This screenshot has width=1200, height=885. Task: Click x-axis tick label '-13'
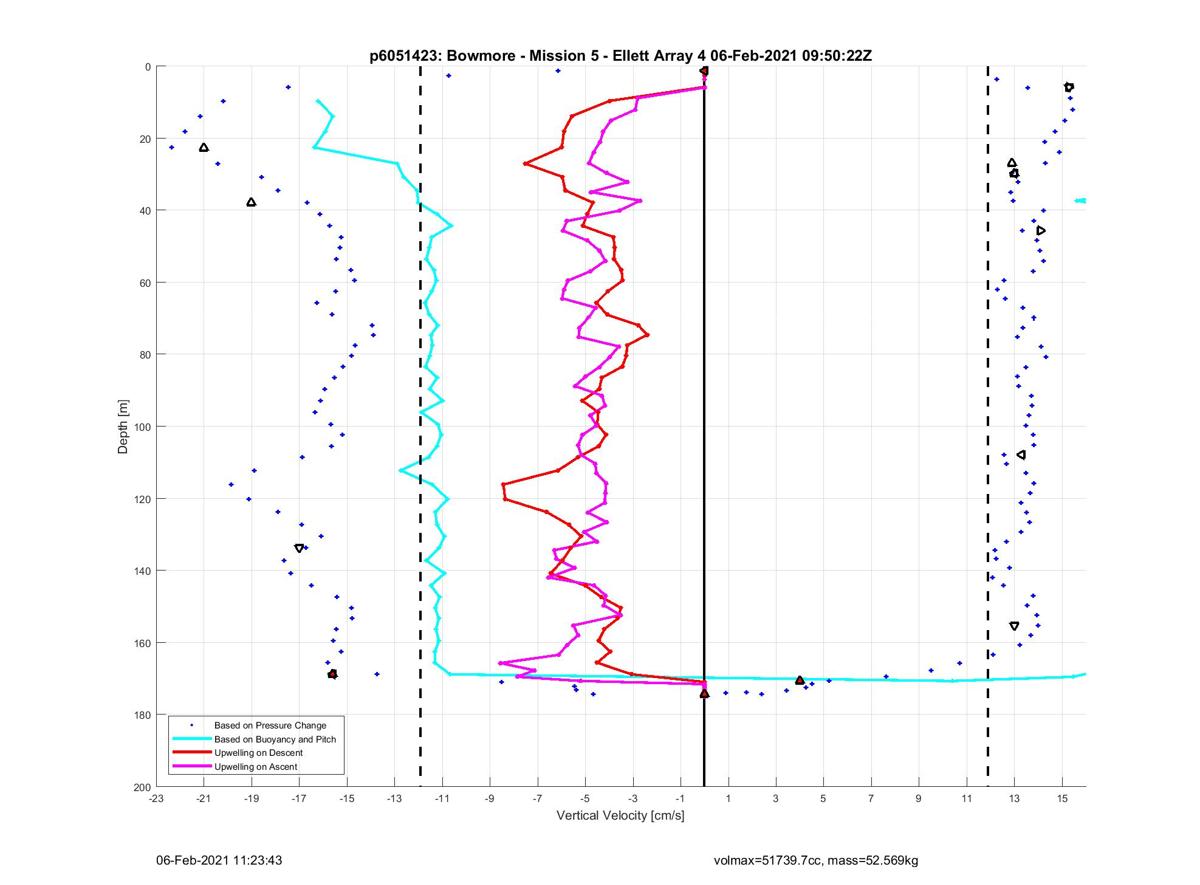click(x=394, y=798)
